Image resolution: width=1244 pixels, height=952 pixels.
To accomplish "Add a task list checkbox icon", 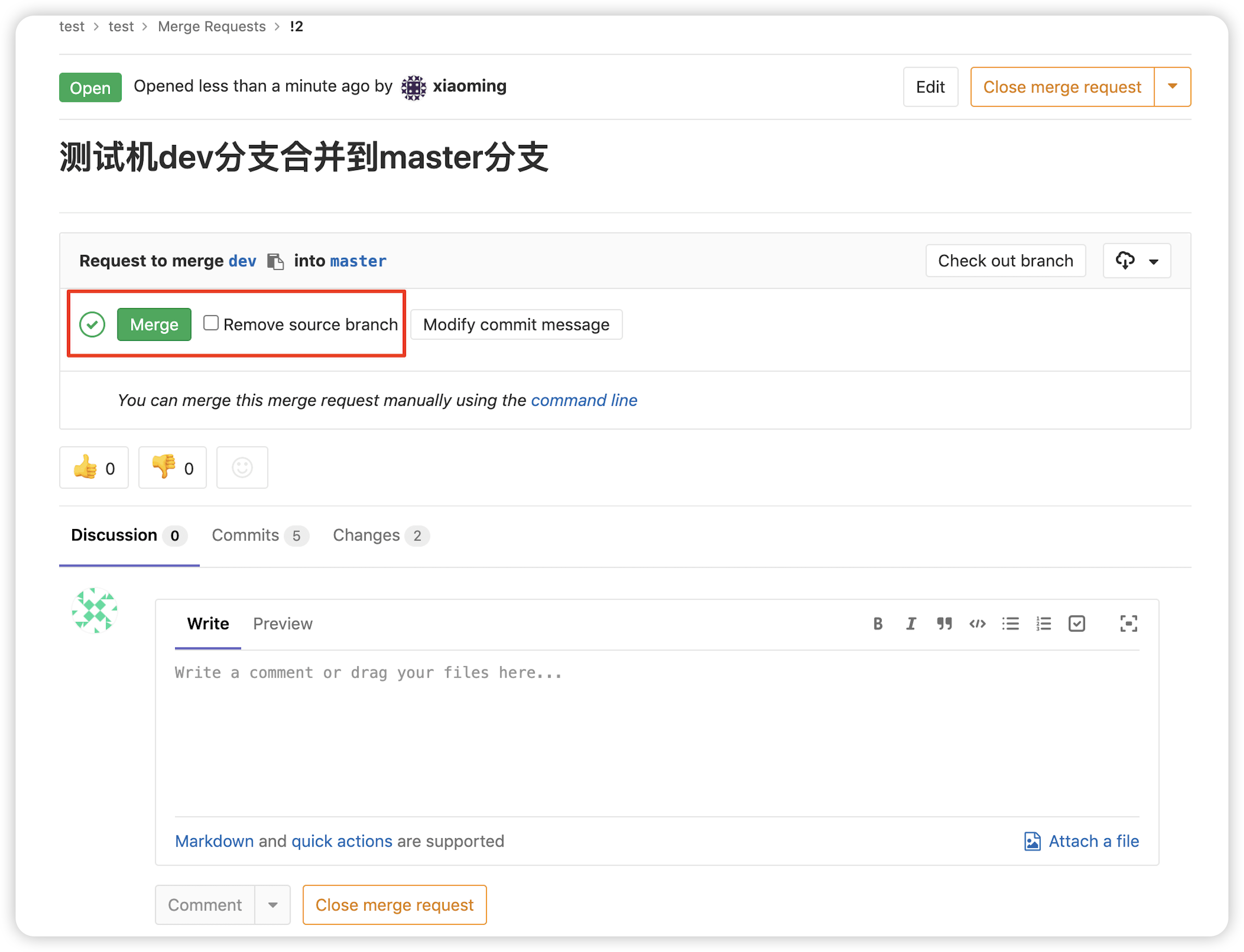I will point(1076,624).
